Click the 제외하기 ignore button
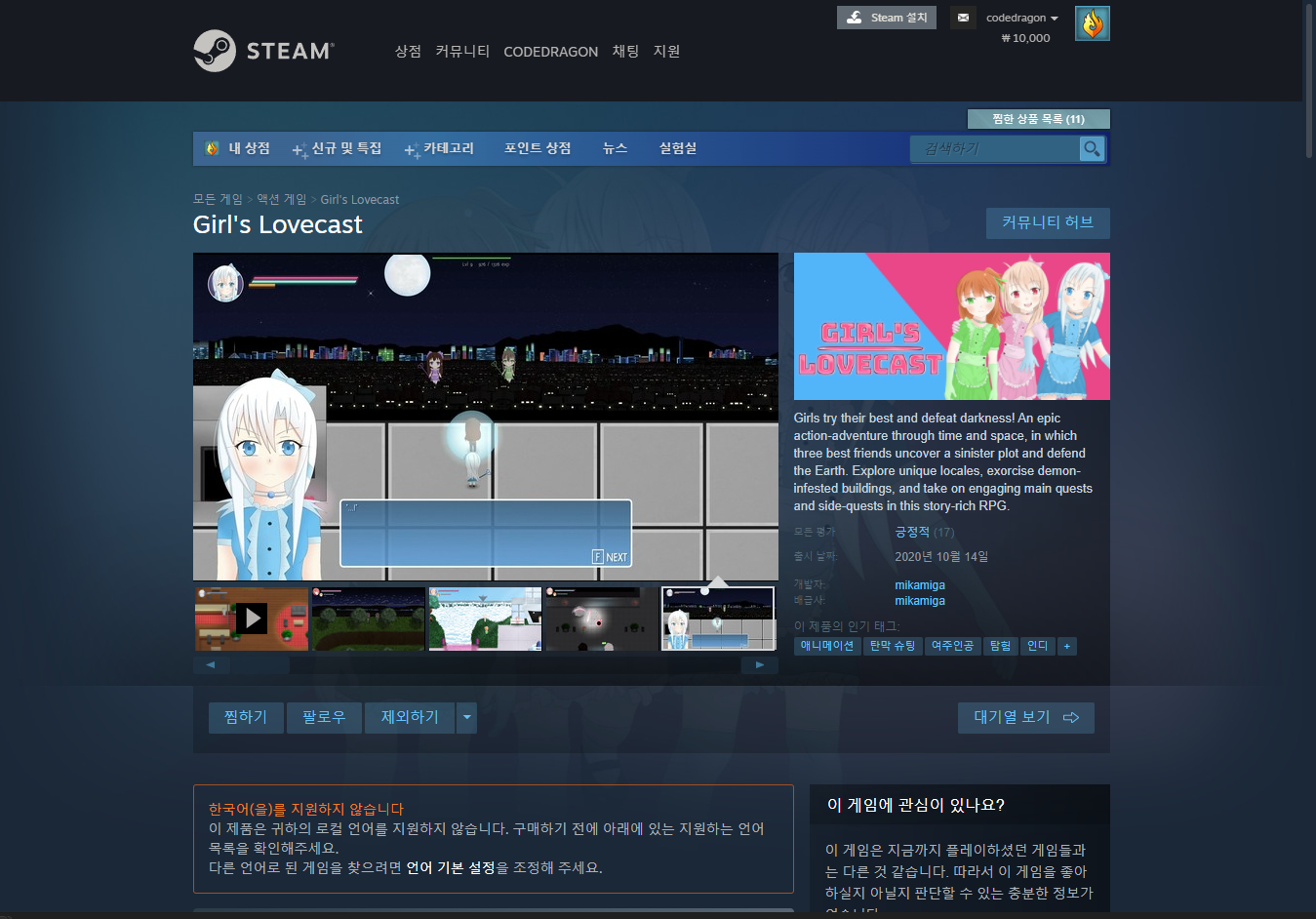1316x919 pixels. 410,718
